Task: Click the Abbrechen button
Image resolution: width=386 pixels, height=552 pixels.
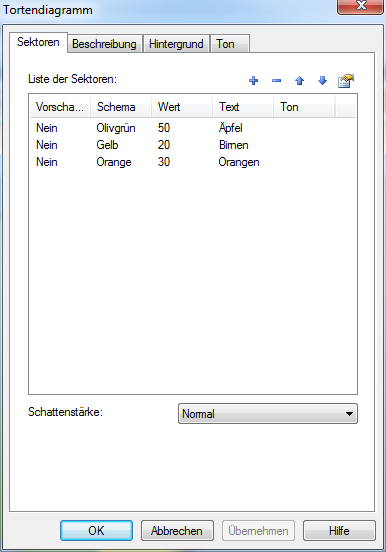Action: (177, 531)
